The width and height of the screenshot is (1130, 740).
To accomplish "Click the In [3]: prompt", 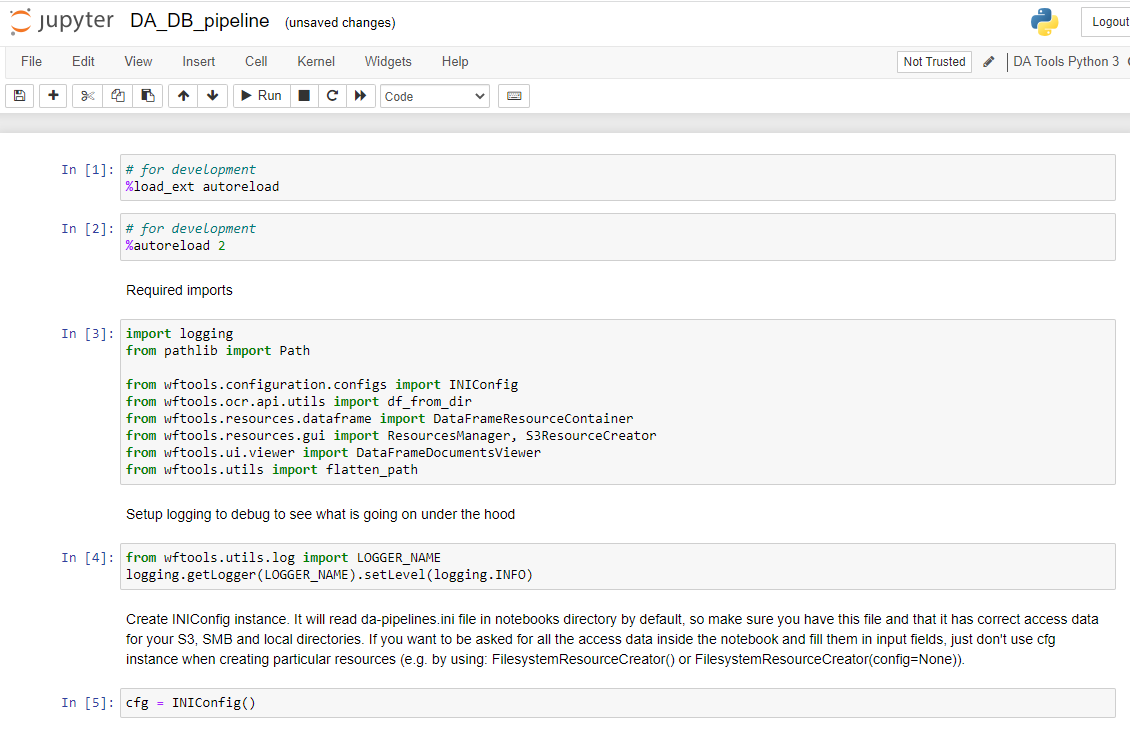I will [x=87, y=334].
